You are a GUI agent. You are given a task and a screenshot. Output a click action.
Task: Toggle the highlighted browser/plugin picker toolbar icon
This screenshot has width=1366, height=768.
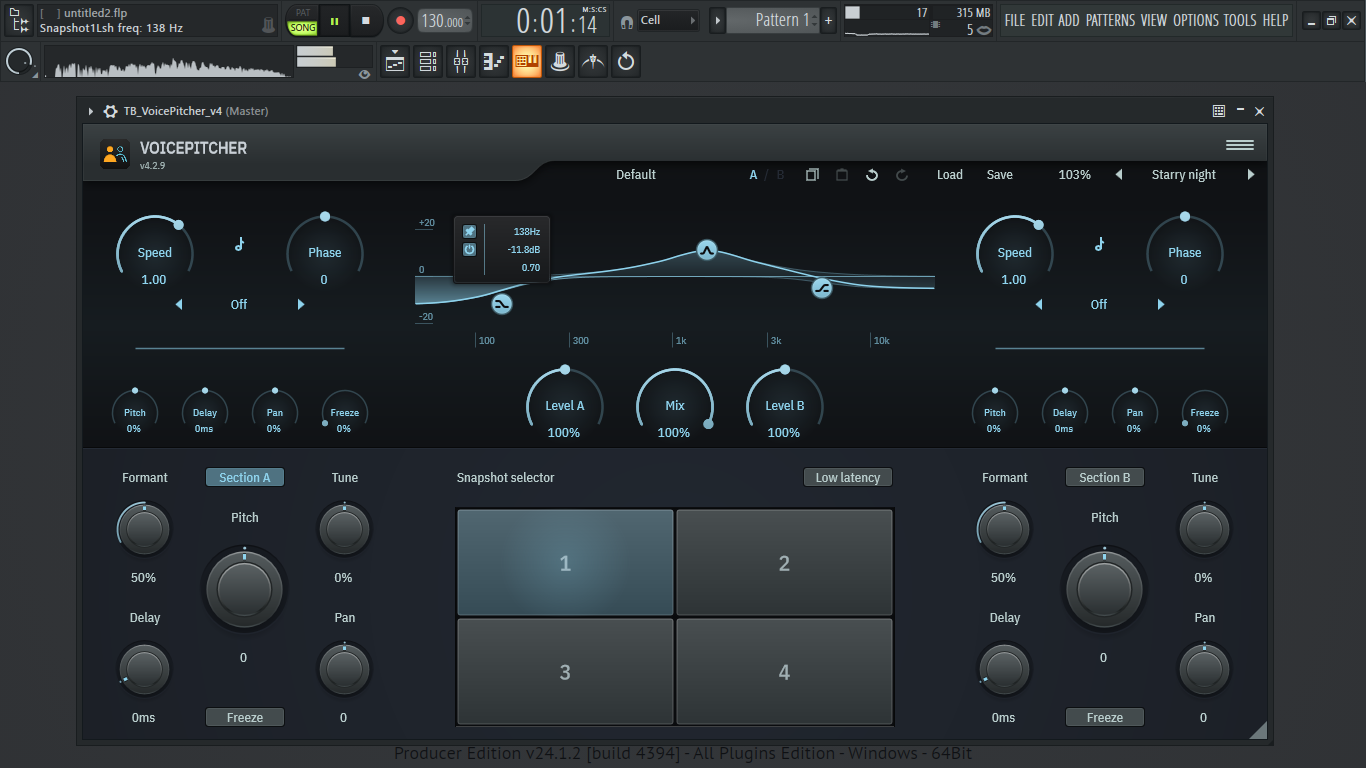[527, 62]
